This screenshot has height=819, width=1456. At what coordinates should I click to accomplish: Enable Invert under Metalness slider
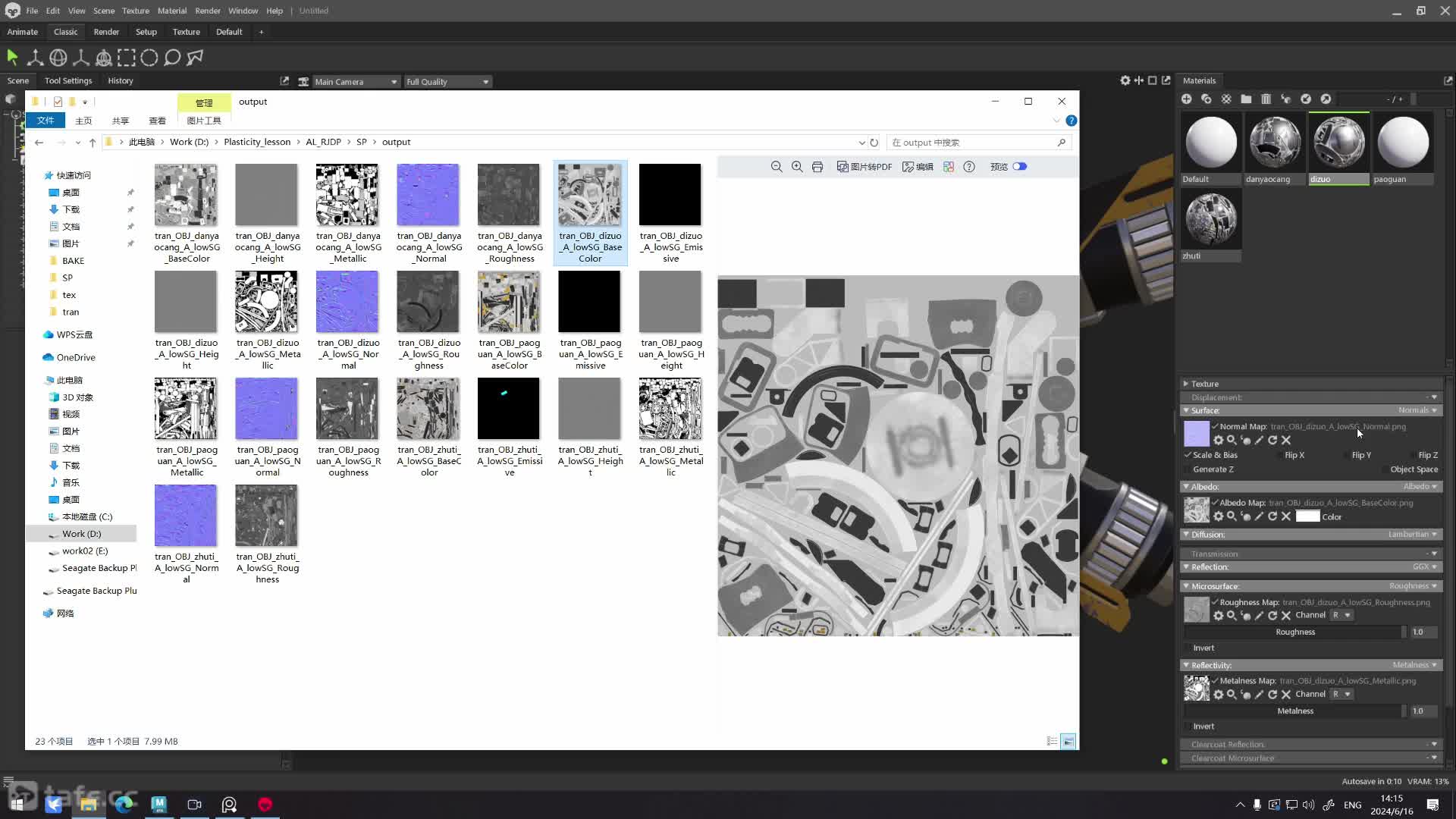tap(1188, 726)
